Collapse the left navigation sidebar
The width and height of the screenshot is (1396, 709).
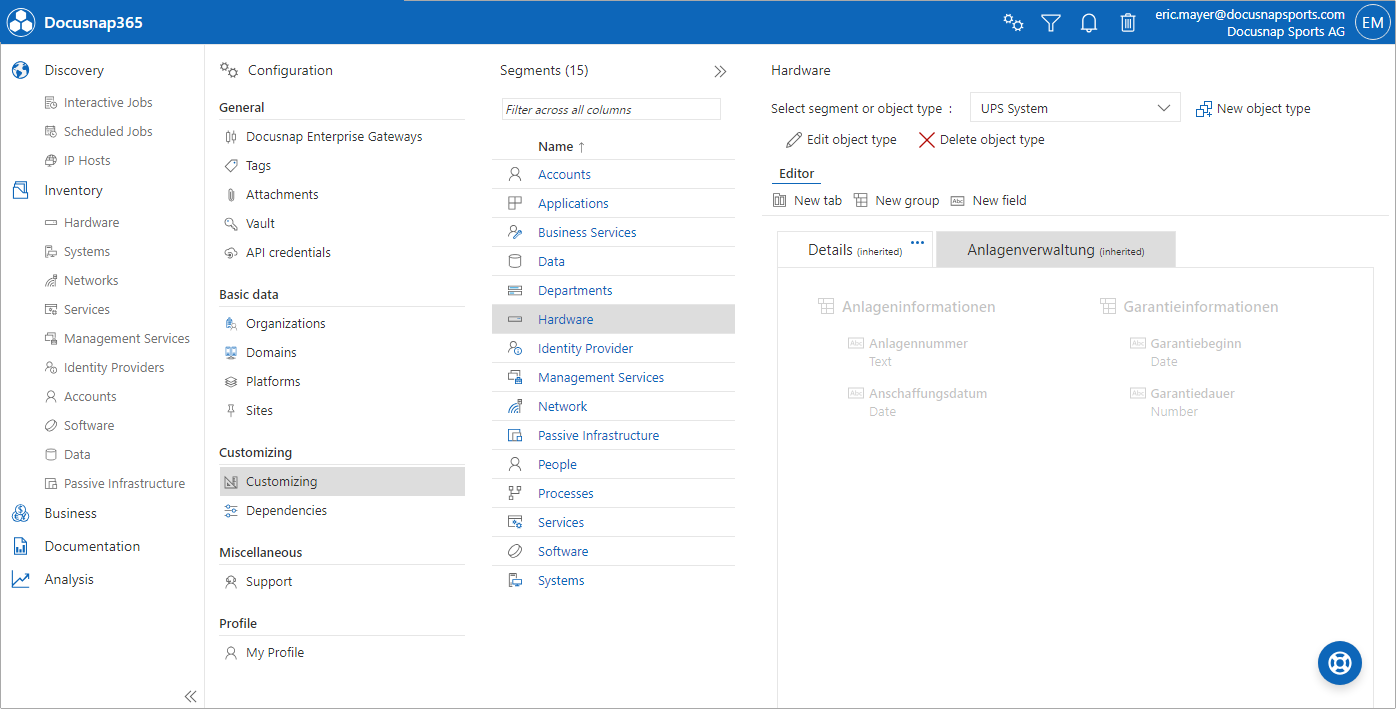pyautogui.click(x=190, y=696)
